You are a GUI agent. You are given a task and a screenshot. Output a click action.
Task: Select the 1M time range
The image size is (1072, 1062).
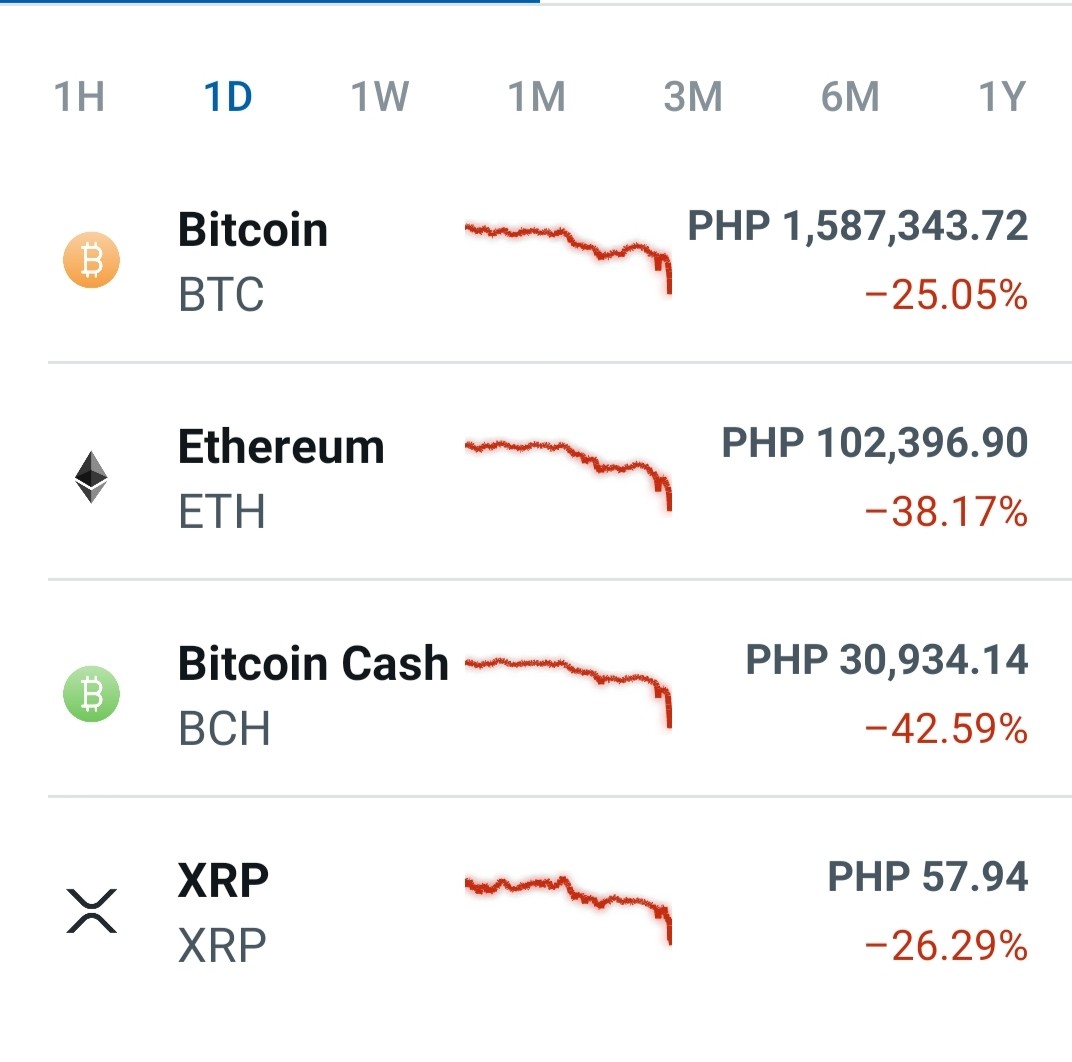(537, 96)
